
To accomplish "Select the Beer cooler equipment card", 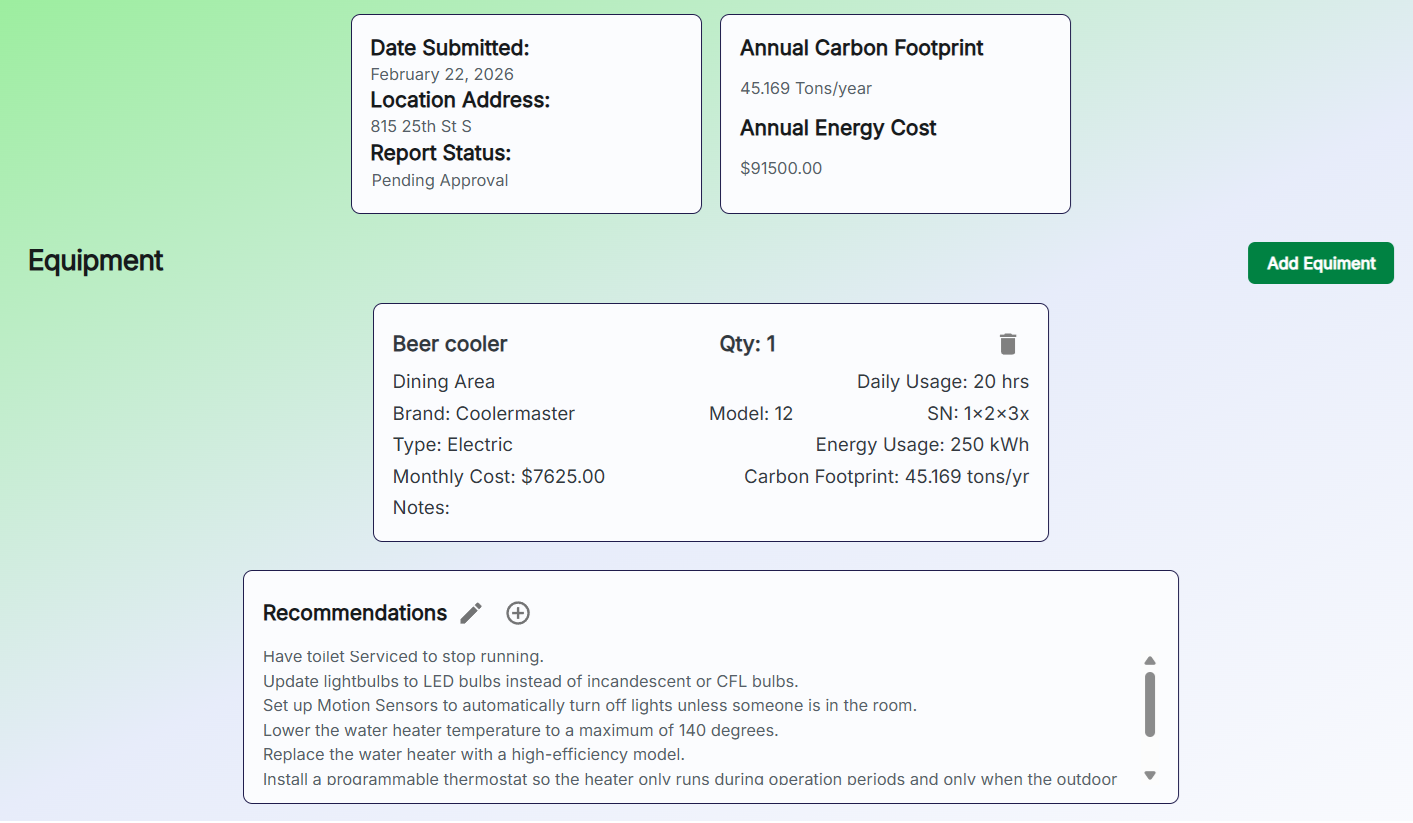I will (710, 422).
